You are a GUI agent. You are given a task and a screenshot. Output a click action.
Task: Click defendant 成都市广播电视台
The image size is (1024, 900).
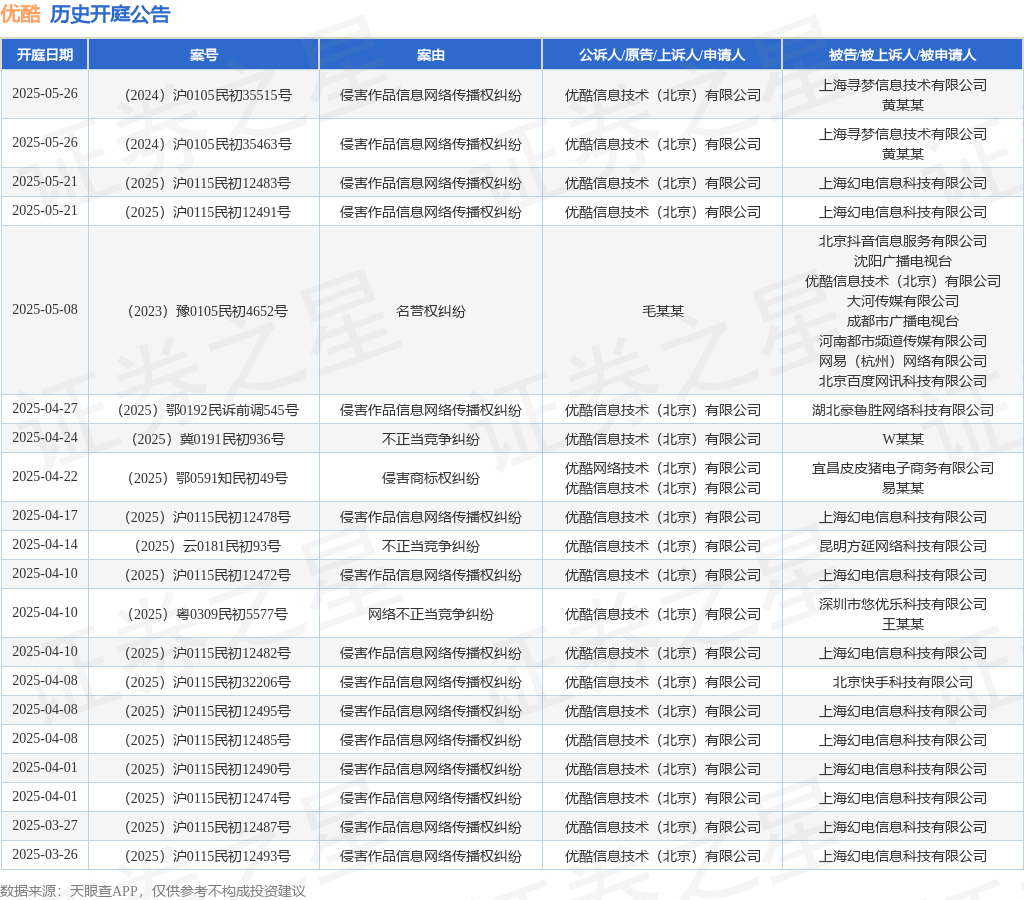903,321
